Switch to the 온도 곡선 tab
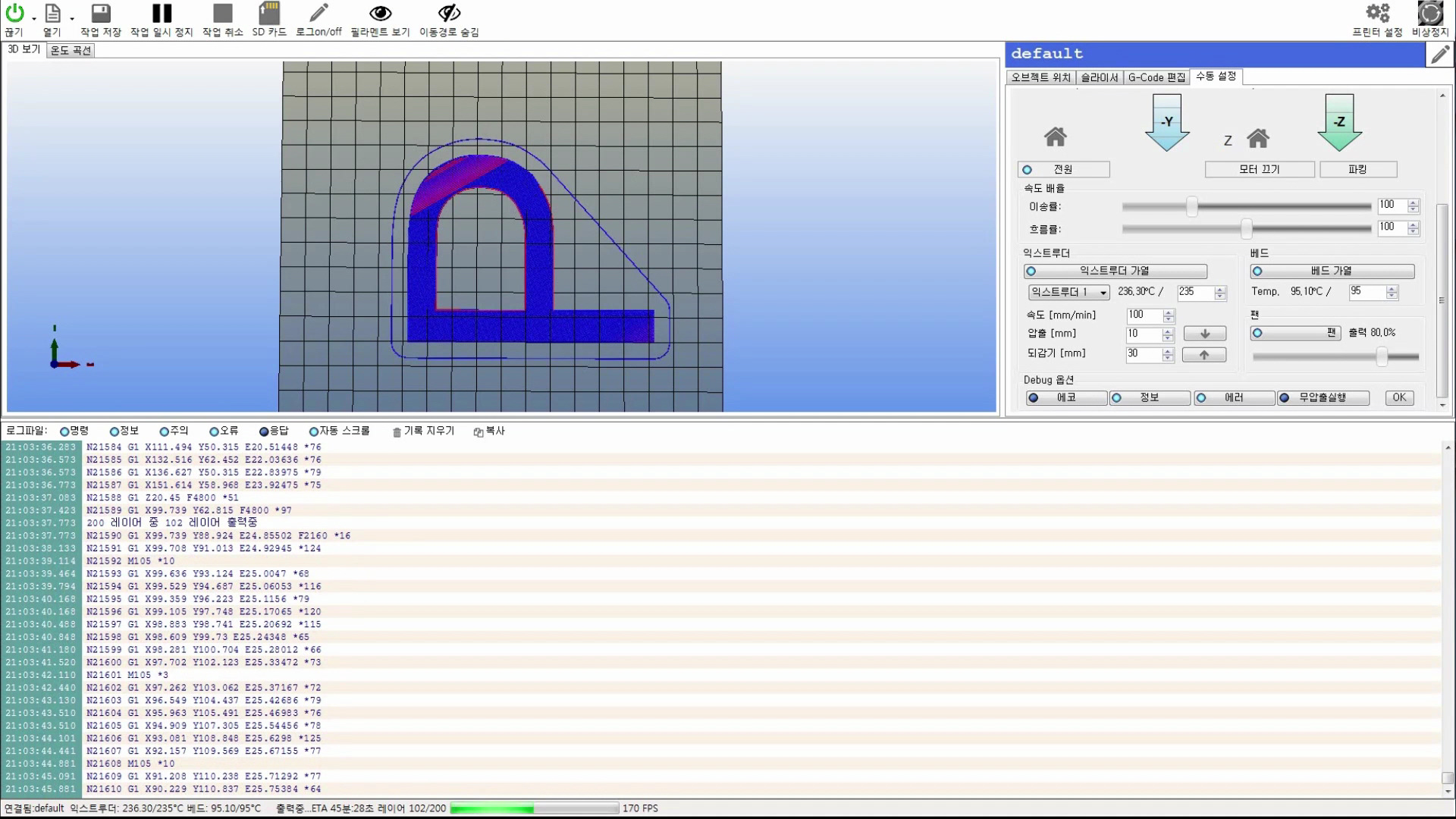1456x819 pixels. pos(71,51)
